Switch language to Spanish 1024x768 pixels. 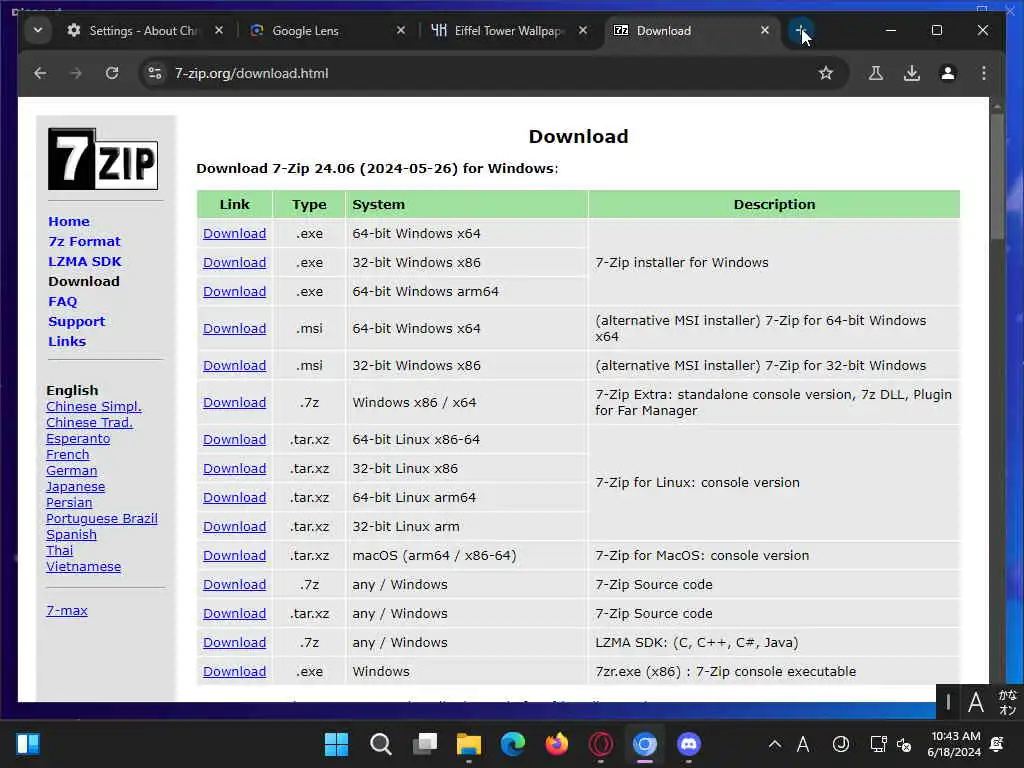point(71,535)
